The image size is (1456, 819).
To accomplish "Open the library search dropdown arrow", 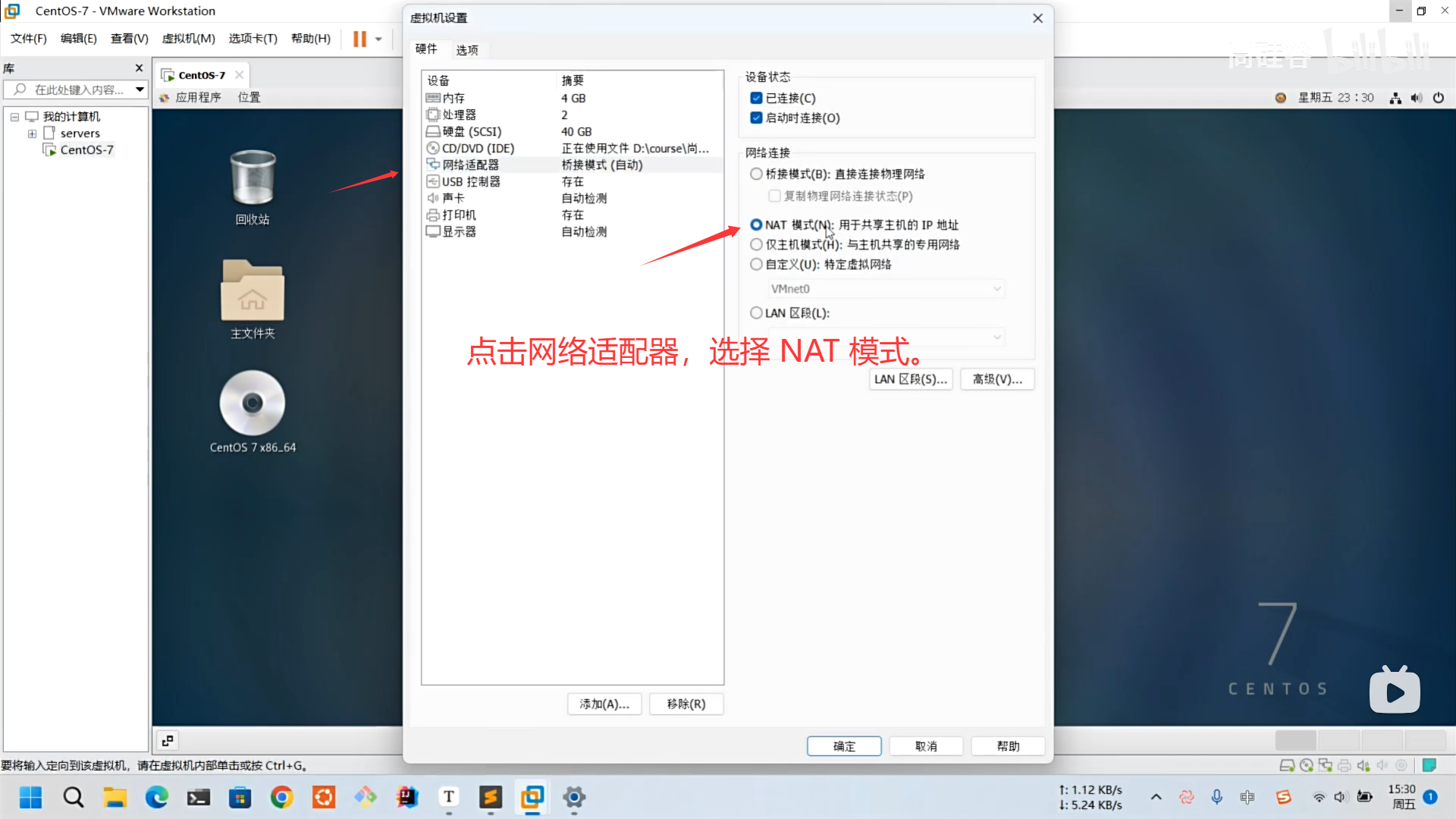I will tap(140, 89).
